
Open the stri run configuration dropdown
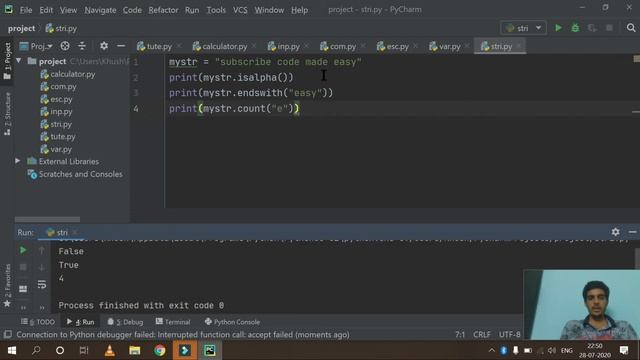[x=523, y=28]
